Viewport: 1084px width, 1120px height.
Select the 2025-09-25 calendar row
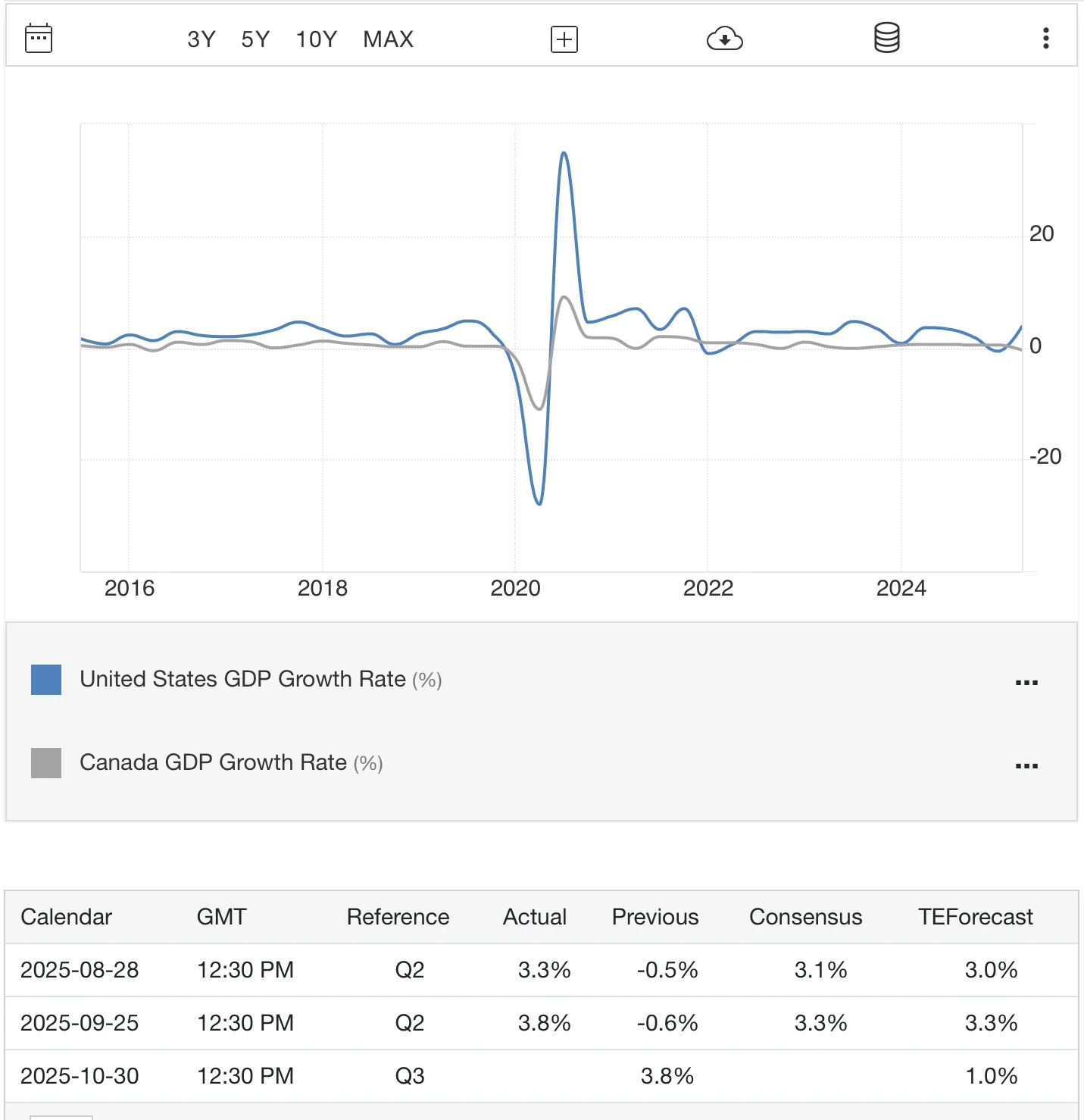[80, 1023]
